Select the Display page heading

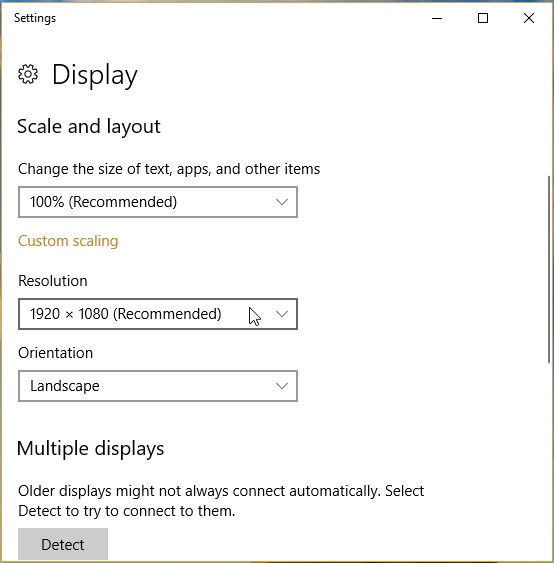(95, 75)
